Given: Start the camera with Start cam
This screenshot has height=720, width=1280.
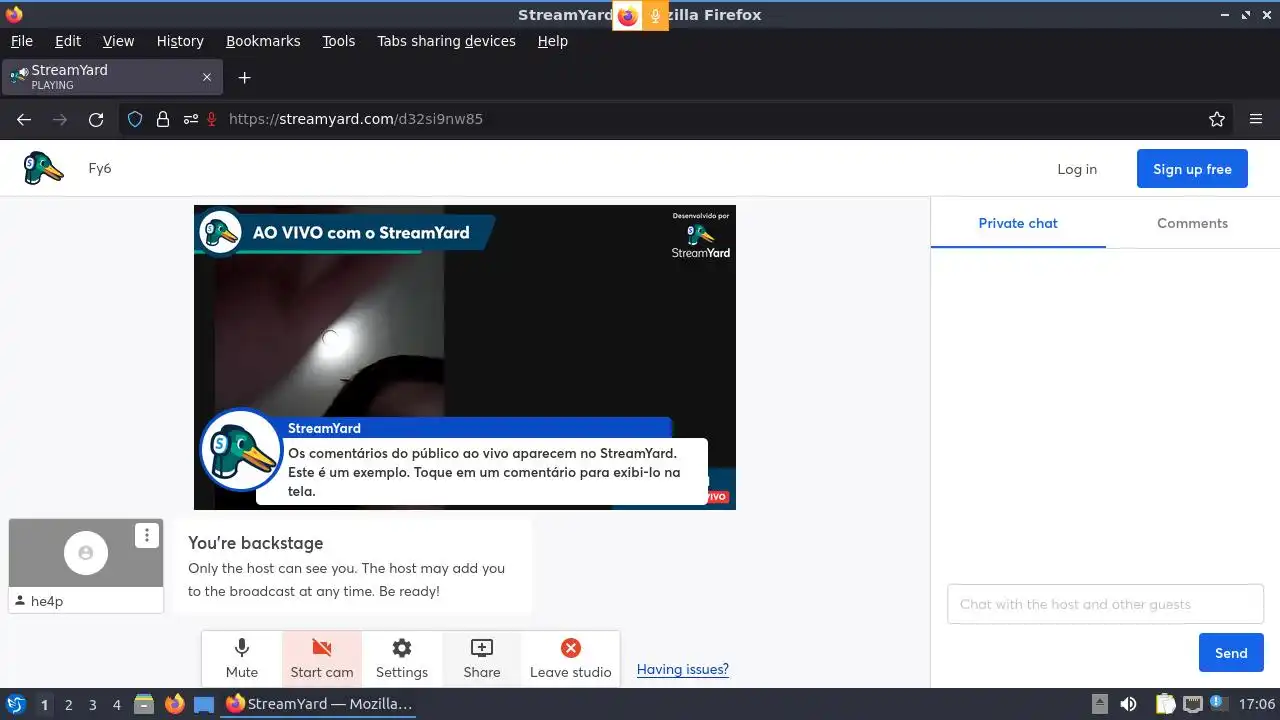Looking at the screenshot, I should [322, 659].
